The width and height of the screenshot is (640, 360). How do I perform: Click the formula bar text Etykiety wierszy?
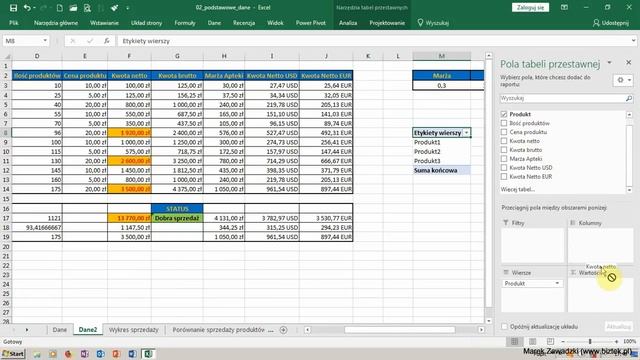146,41
